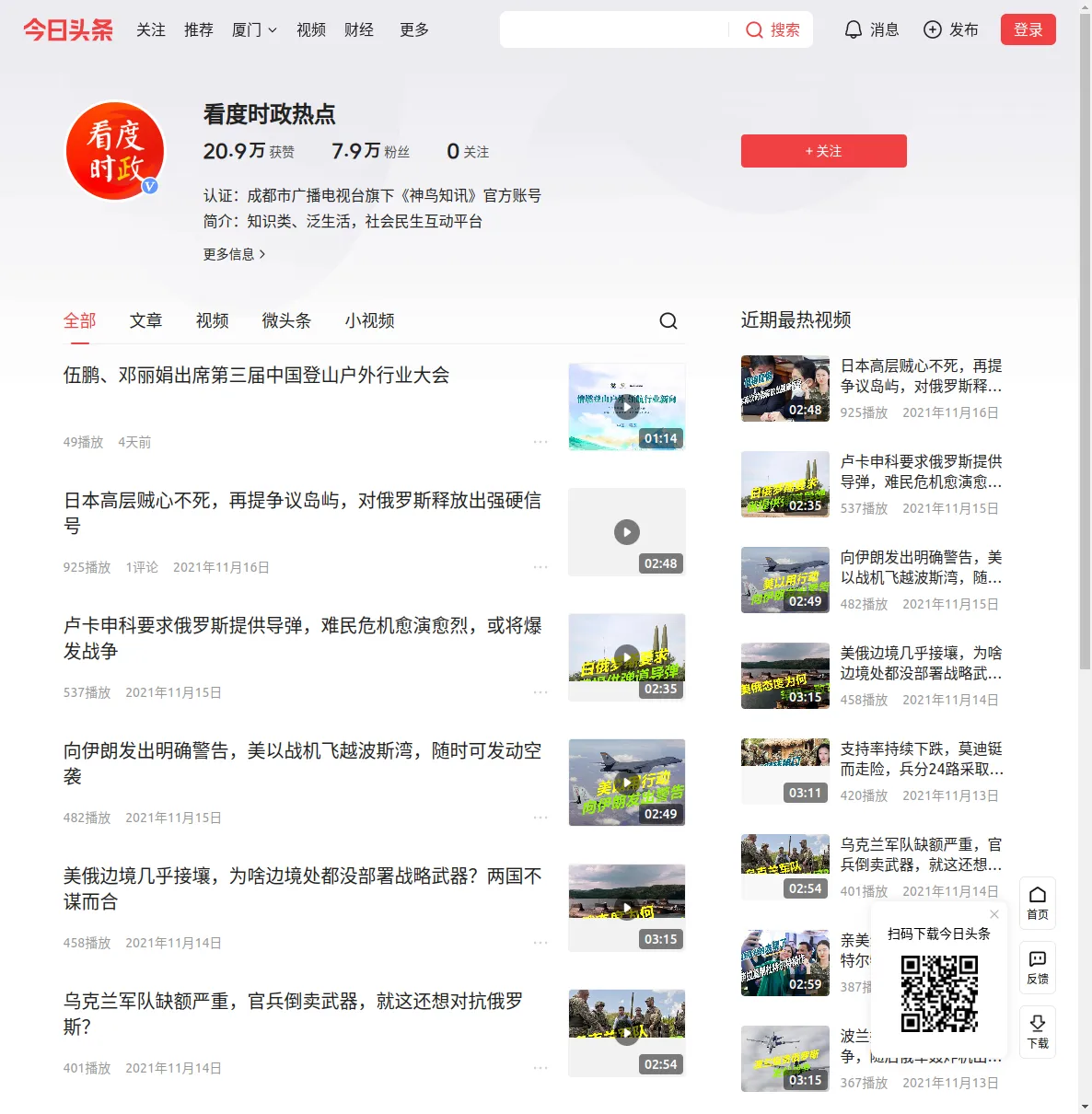1092x1114 pixels.
Task: Open the 卢卡申科要求俄罗斯提供导弹 article title
Action: [x=303, y=638]
